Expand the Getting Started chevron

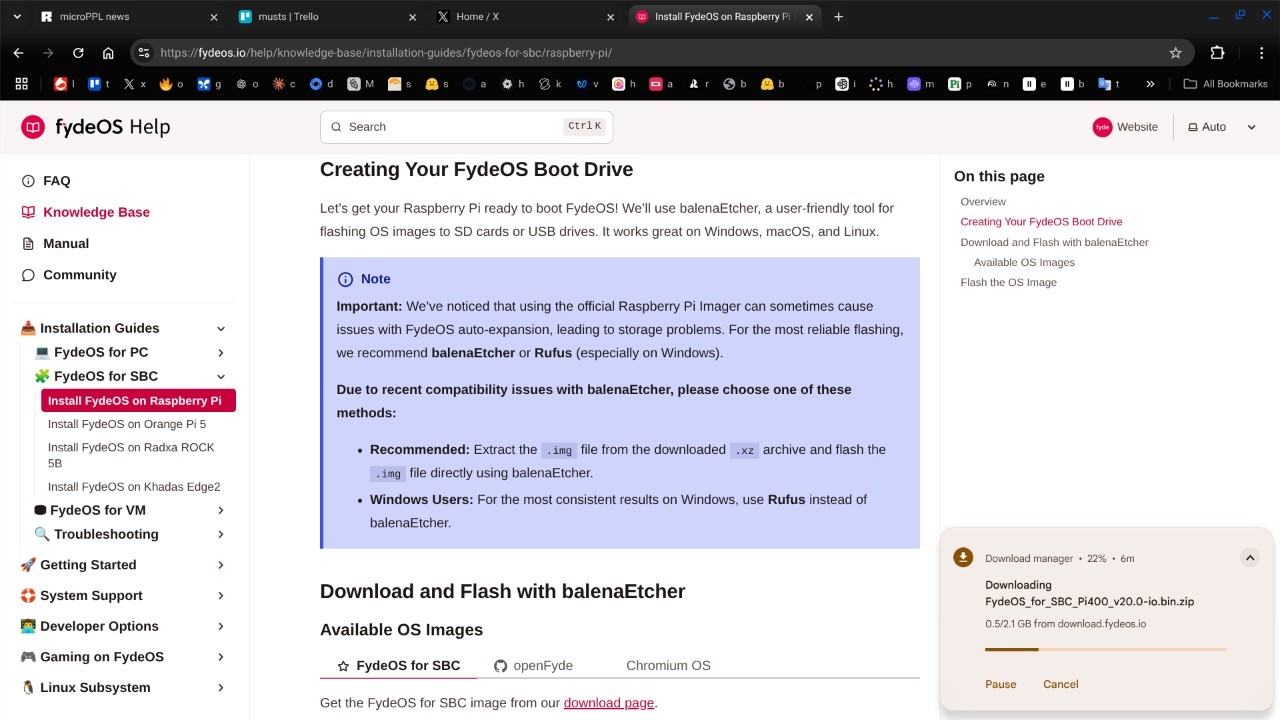(221, 565)
